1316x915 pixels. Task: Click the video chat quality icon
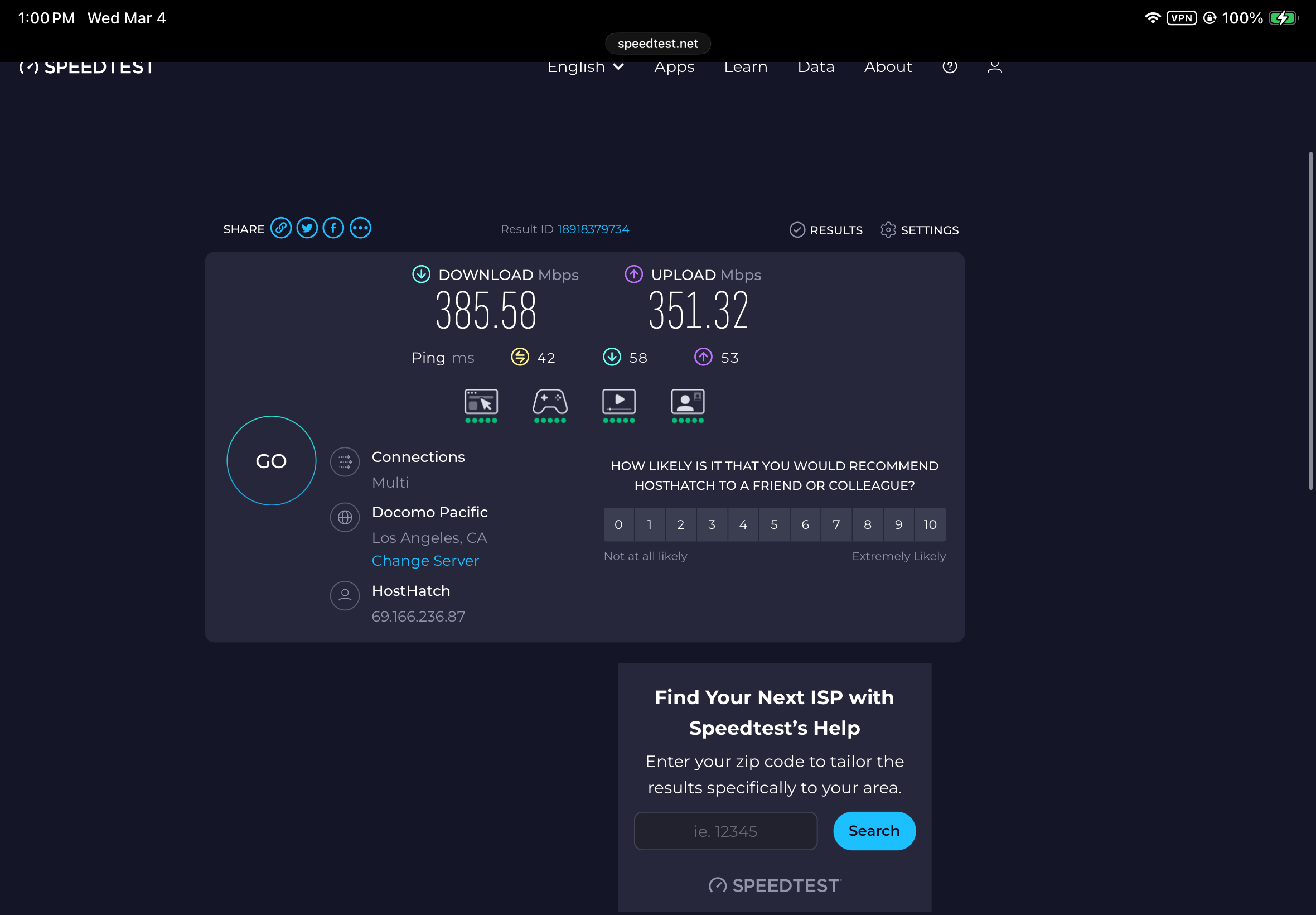(688, 402)
